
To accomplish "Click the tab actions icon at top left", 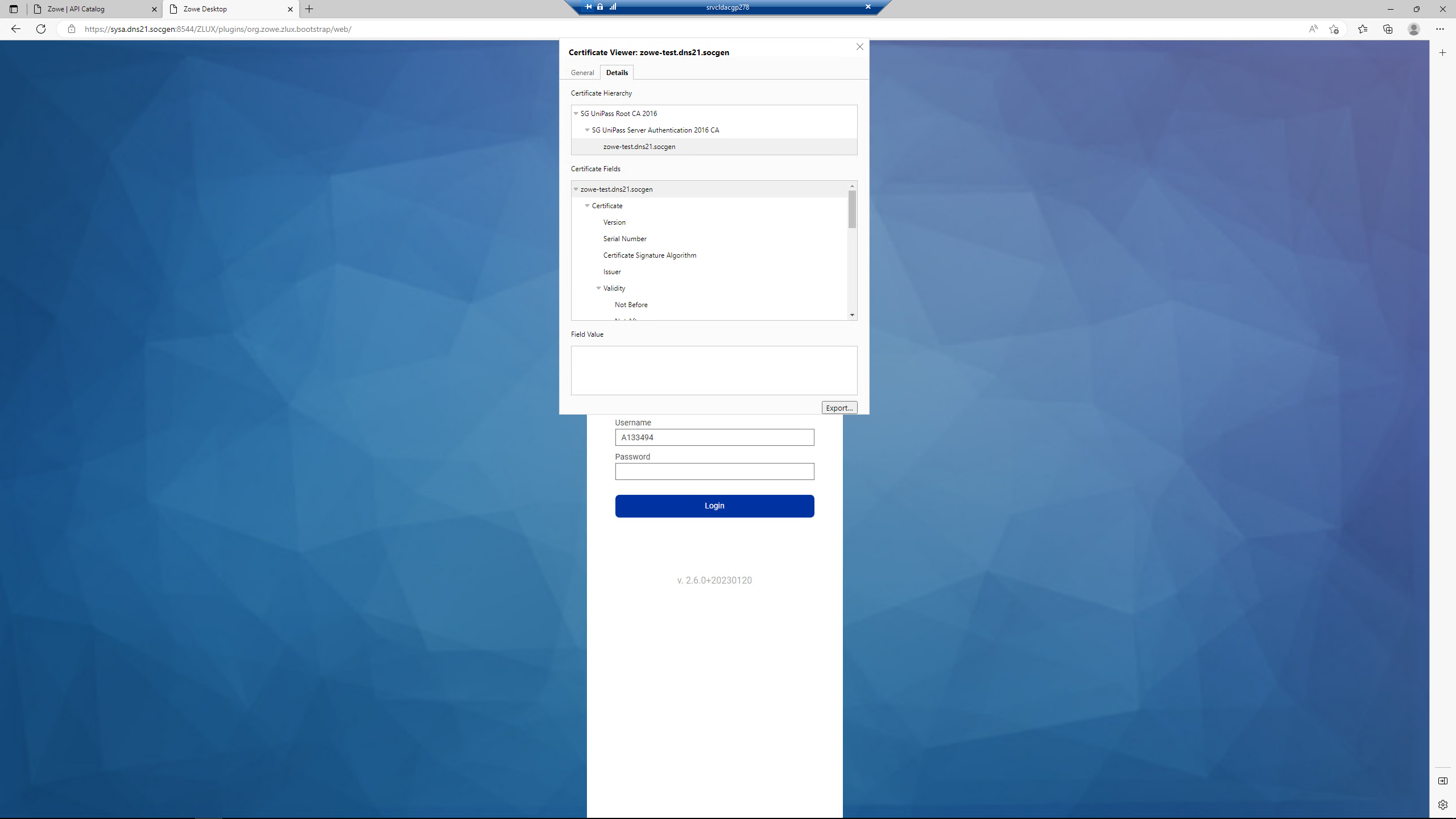I will click(13, 9).
